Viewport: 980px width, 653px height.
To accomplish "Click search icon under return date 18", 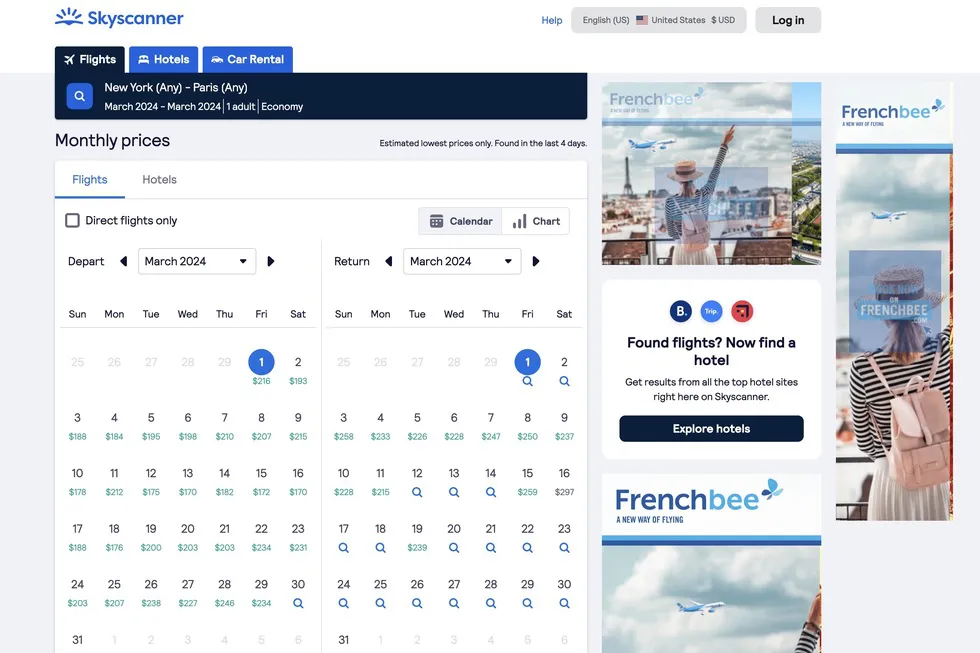I will (x=380, y=548).
